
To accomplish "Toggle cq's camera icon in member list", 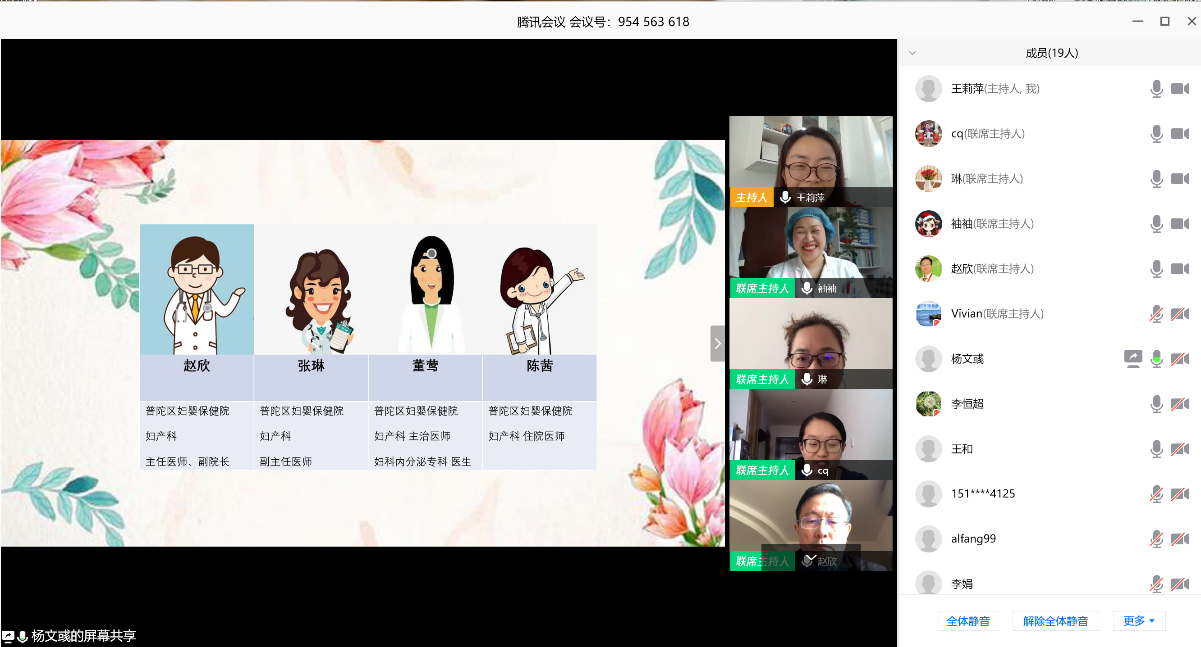I will point(1180,134).
